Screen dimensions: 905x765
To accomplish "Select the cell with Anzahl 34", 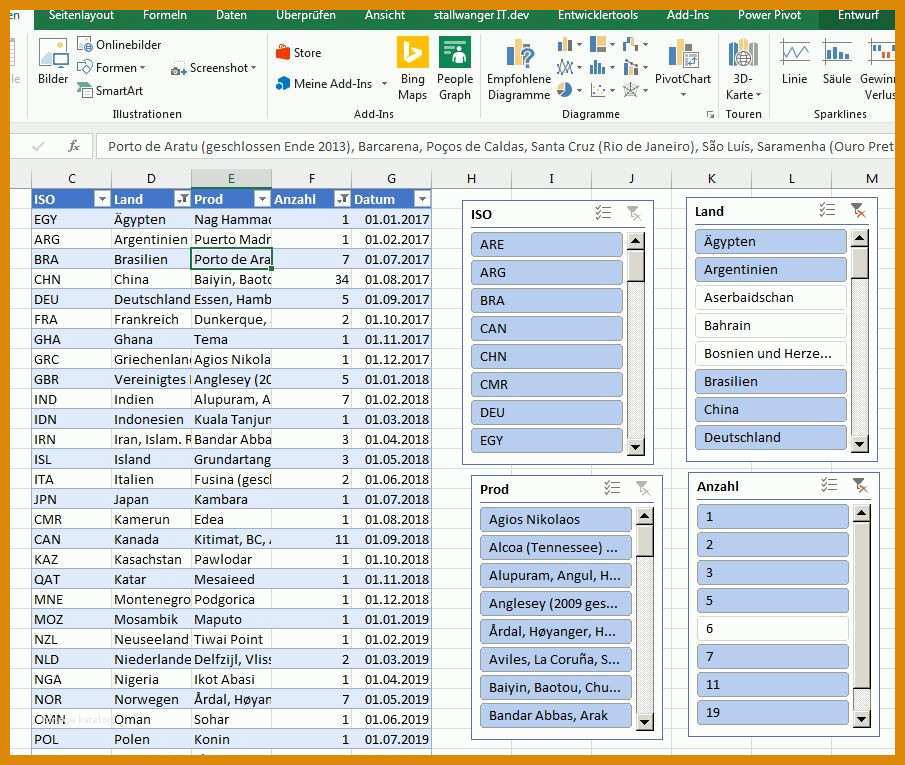I will (311, 279).
